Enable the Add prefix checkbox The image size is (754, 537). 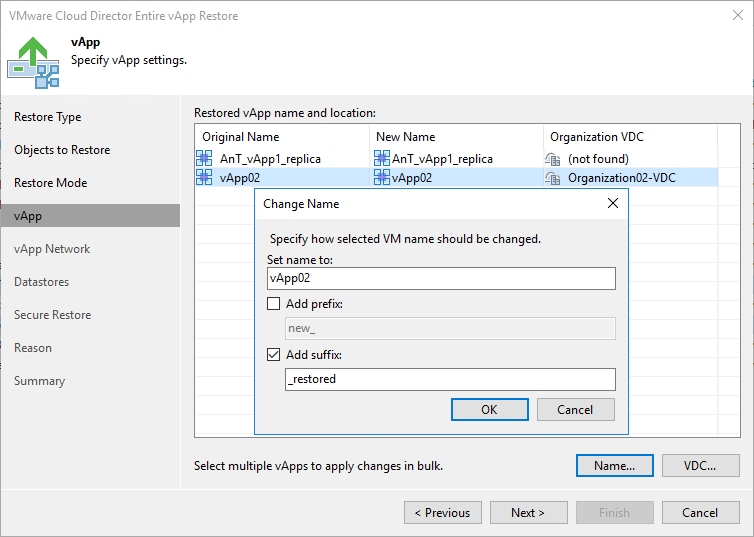click(274, 304)
